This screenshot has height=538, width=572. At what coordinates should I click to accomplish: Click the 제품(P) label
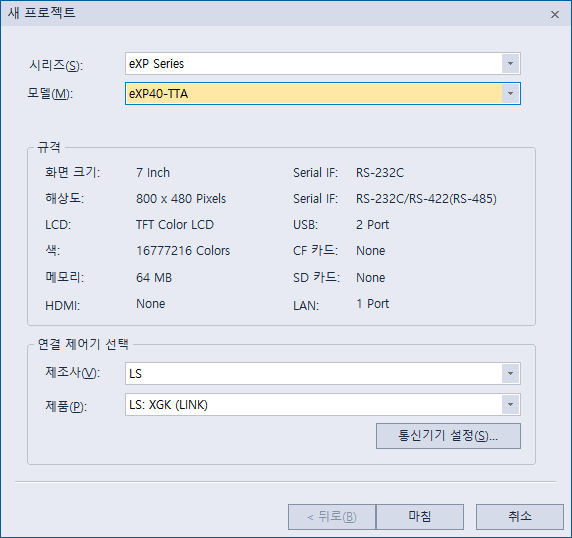click(66, 406)
